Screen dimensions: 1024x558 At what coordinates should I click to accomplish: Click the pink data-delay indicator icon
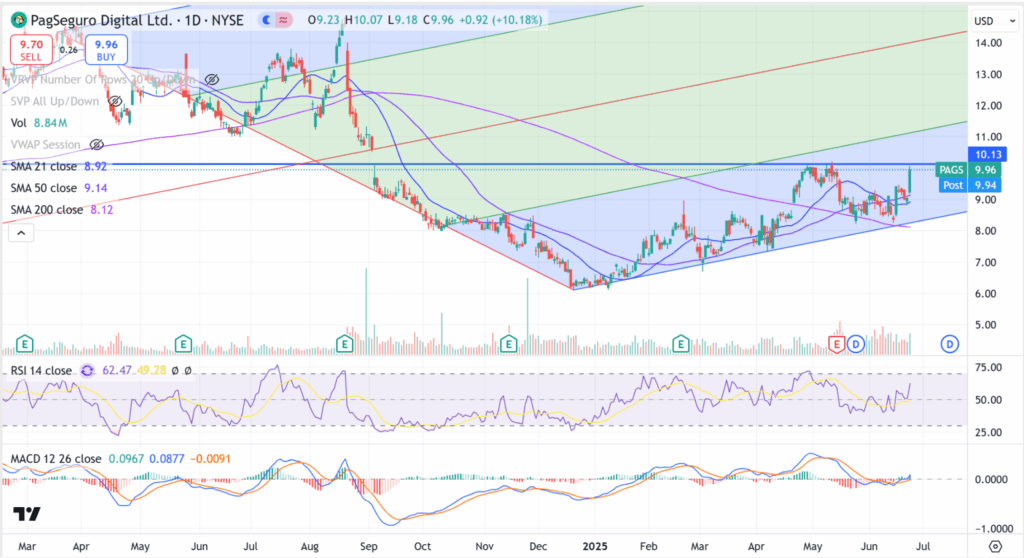(283, 20)
